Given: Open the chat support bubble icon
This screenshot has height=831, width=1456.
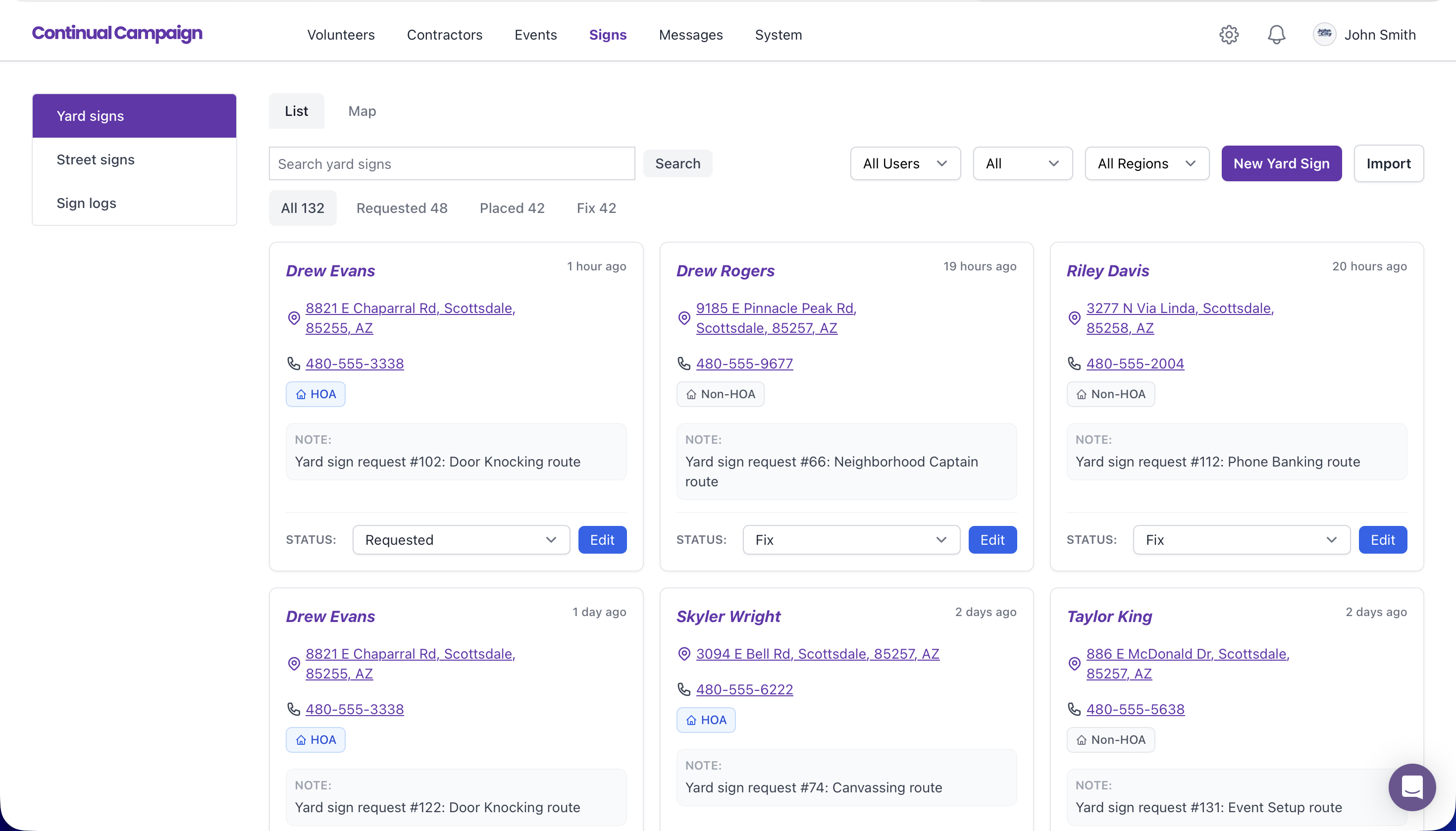Looking at the screenshot, I should click(1411, 787).
